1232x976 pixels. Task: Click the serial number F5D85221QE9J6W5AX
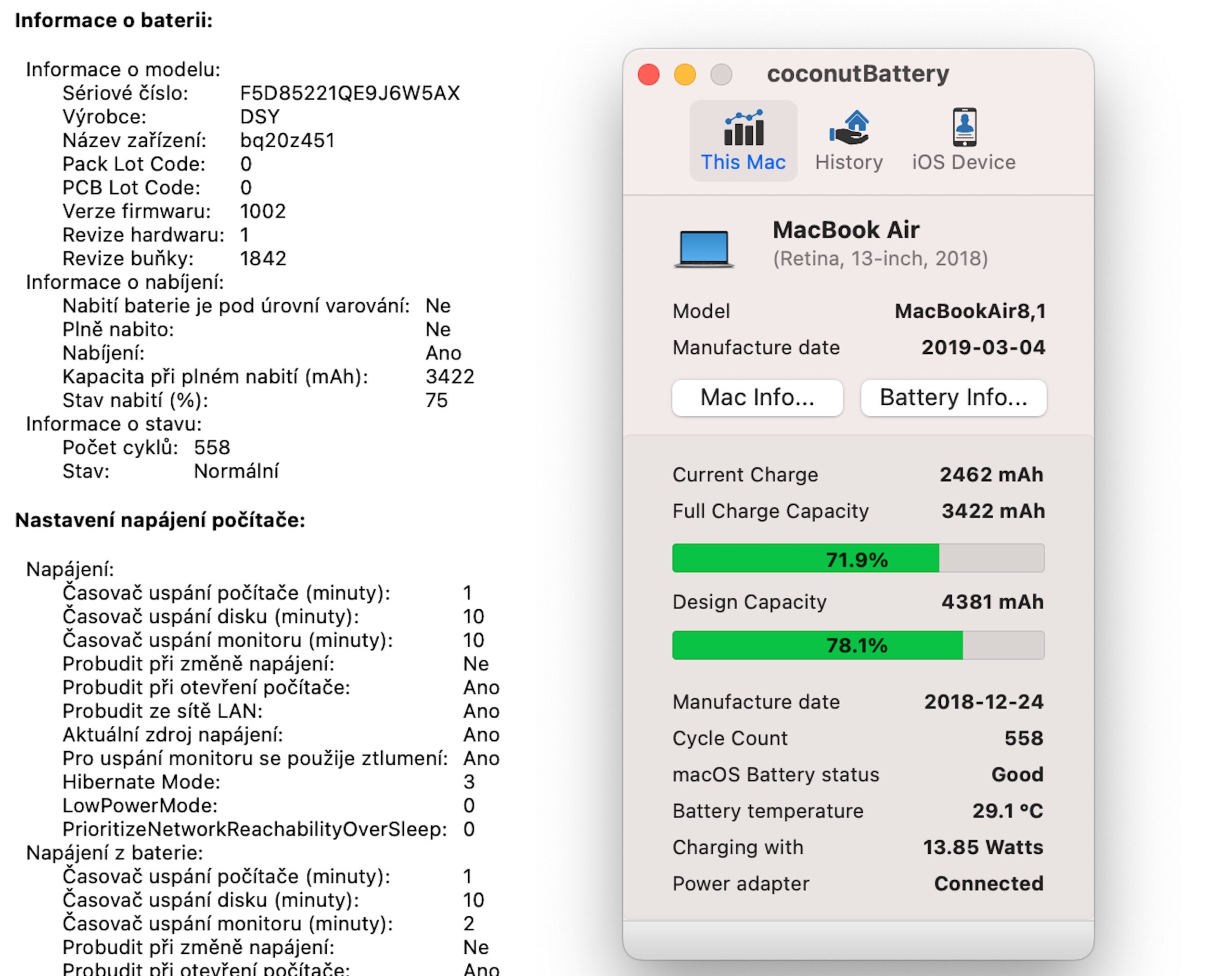pyautogui.click(x=350, y=93)
